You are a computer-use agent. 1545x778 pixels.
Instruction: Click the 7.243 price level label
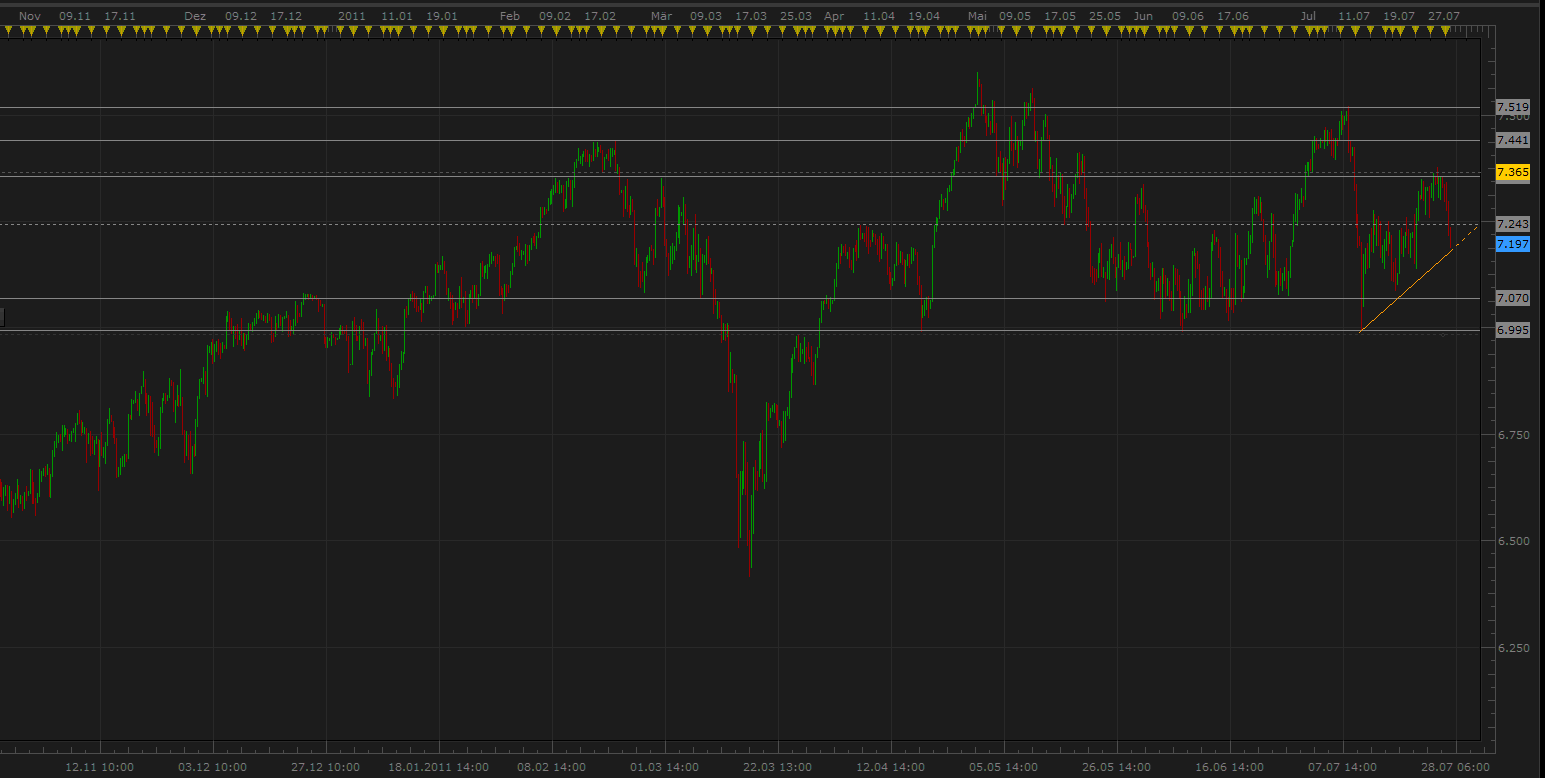click(1512, 223)
